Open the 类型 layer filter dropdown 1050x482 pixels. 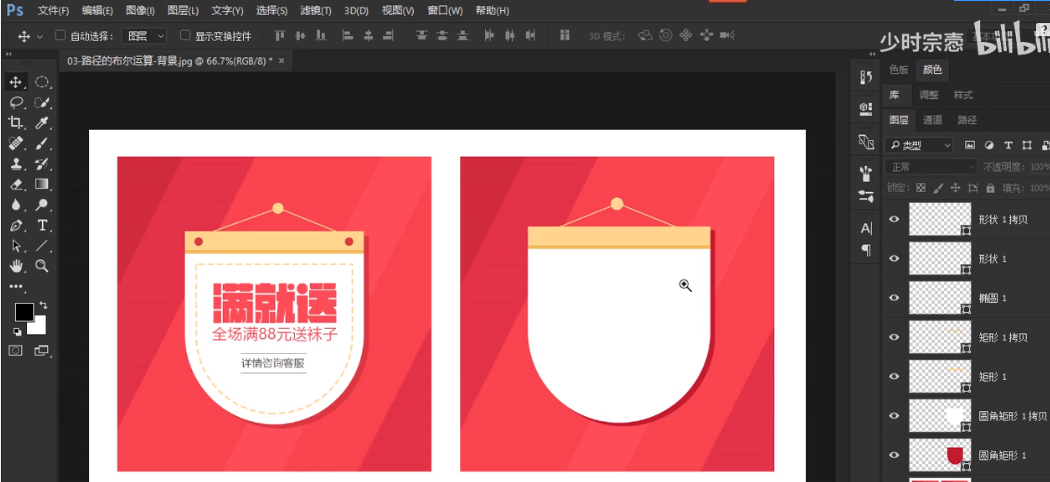(918, 145)
